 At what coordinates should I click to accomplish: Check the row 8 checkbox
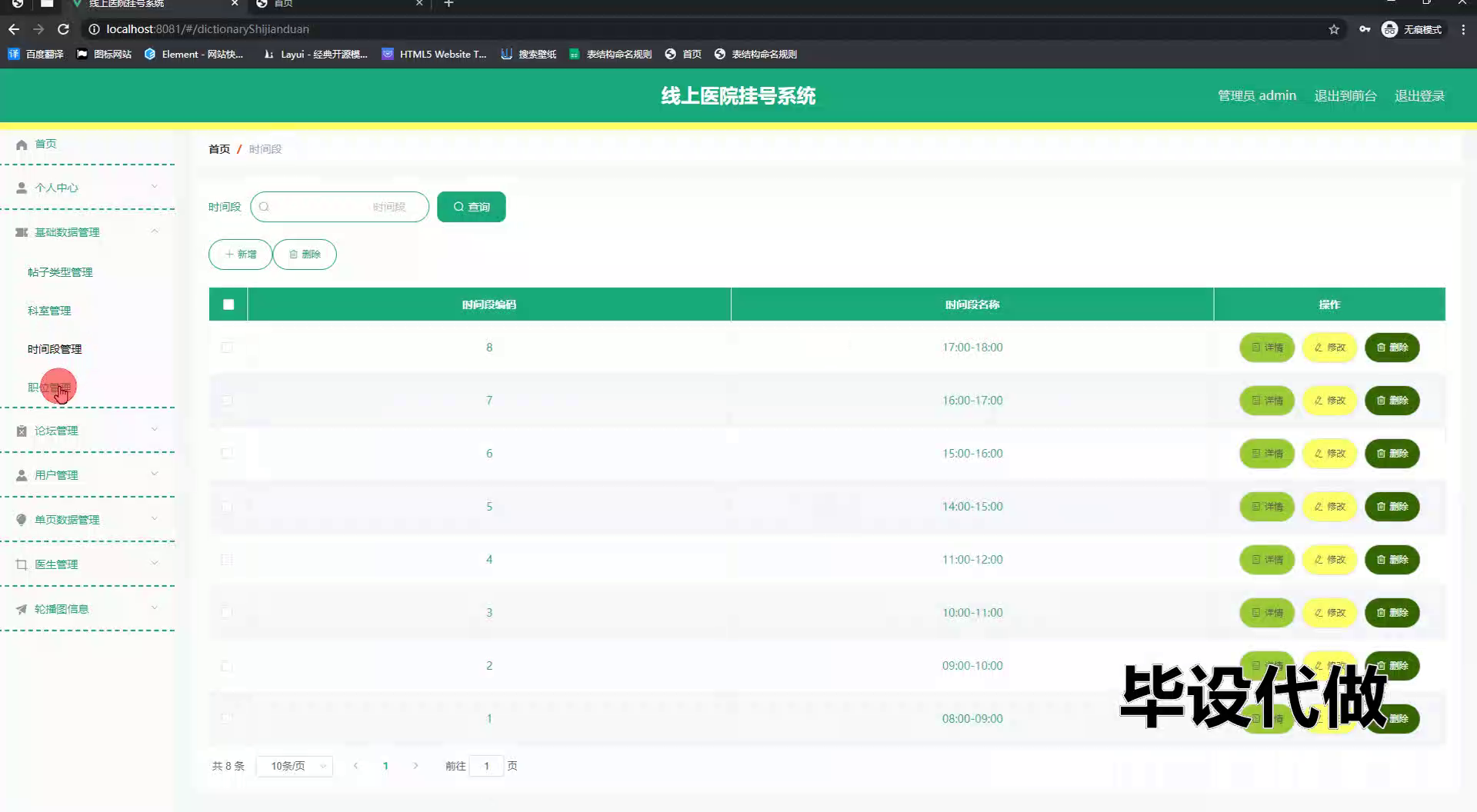[227, 348]
